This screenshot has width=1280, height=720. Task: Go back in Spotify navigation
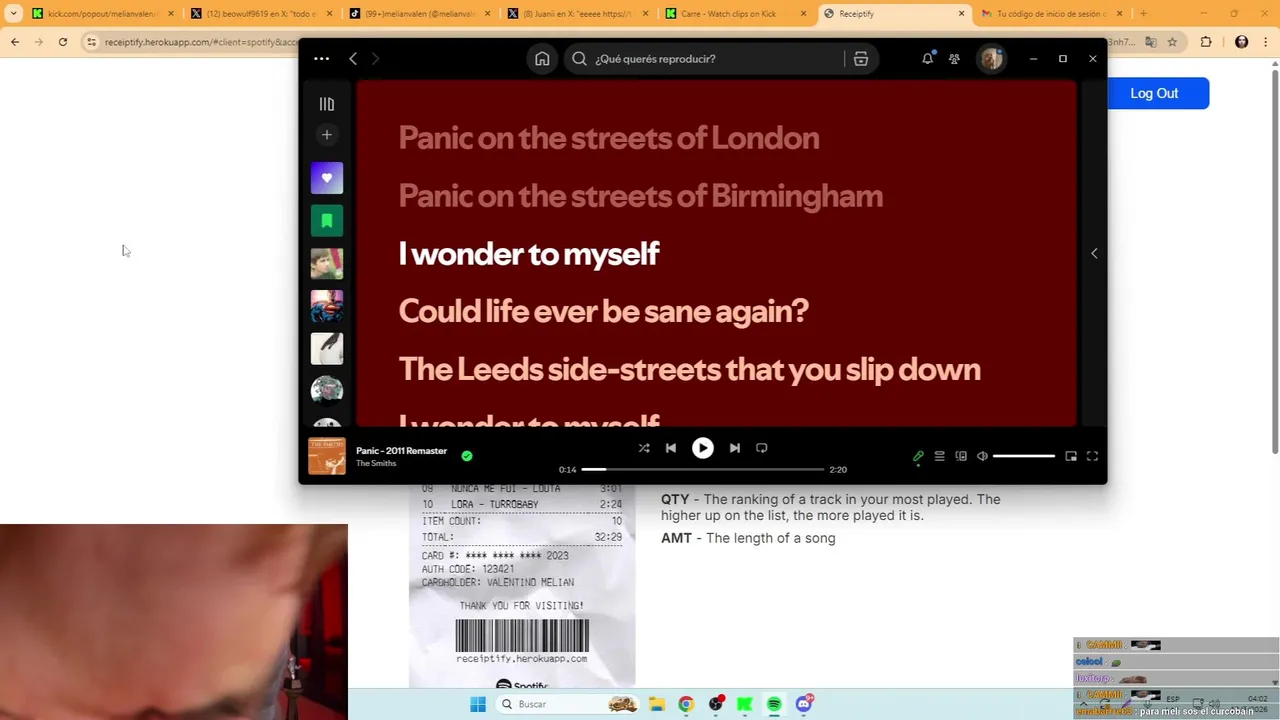pyautogui.click(x=353, y=59)
